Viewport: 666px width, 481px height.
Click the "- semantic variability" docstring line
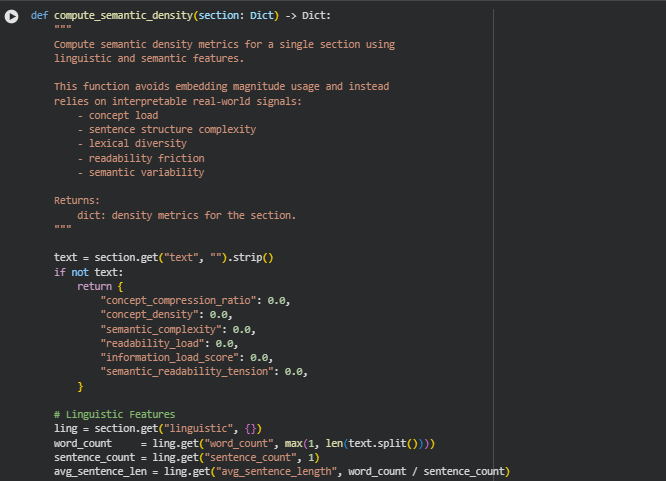pyautogui.click(x=140, y=172)
